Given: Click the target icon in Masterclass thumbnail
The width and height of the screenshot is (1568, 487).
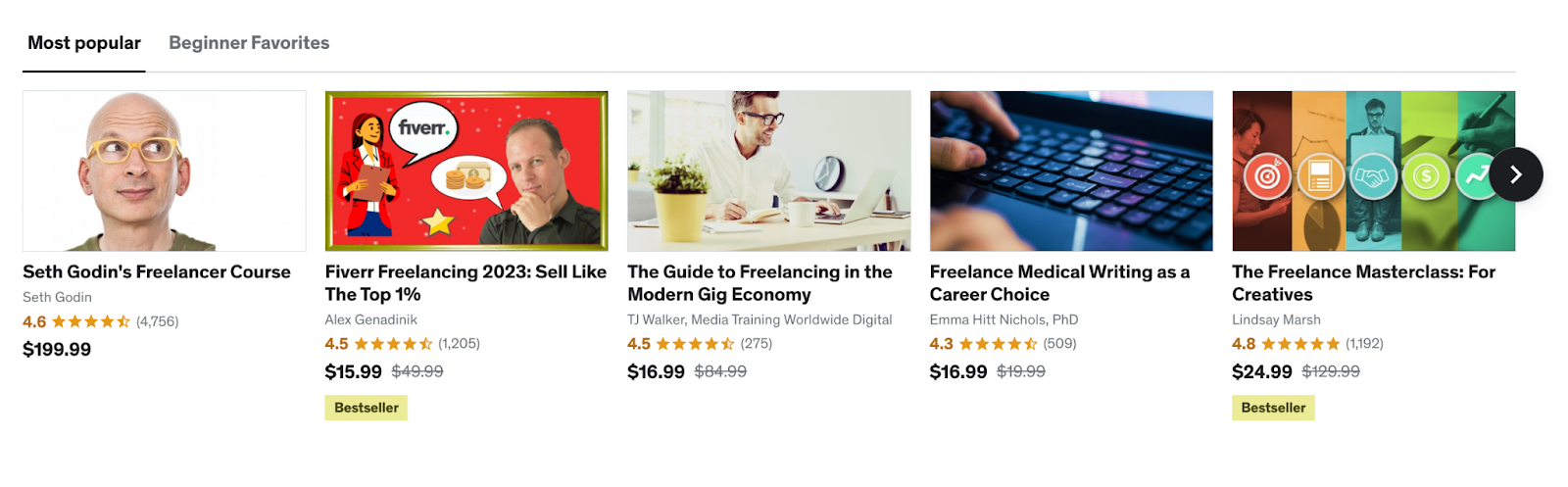Looking at the screenshot, I should pos(1267,177).
